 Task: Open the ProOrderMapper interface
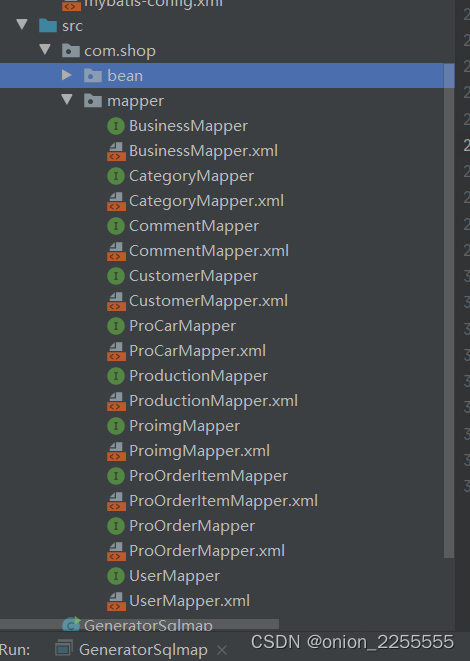[x=192, y=526]
